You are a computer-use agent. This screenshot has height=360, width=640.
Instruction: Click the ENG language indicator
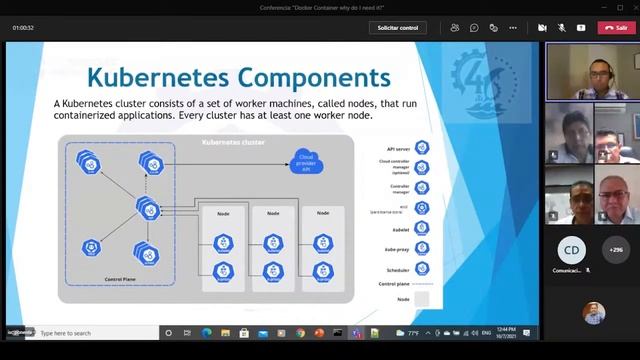486,333
